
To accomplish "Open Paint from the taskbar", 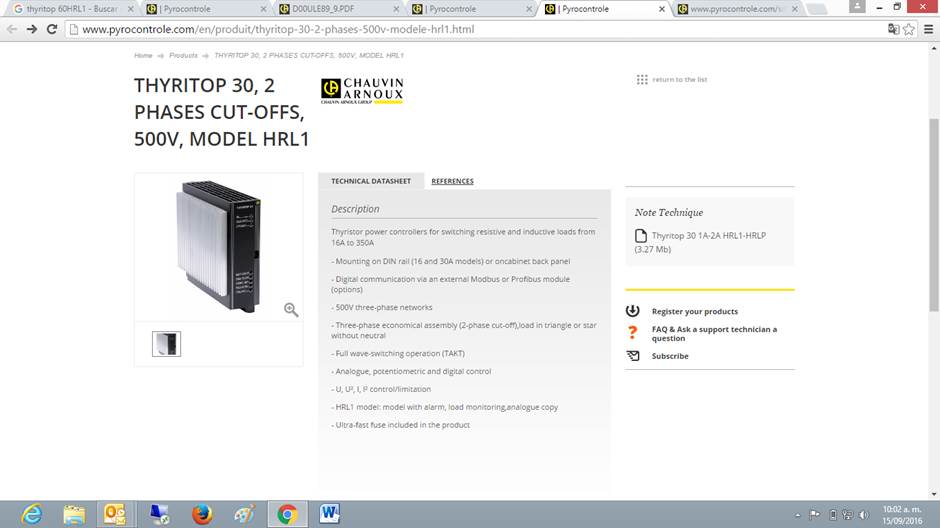I will click(x=244, y=514).
